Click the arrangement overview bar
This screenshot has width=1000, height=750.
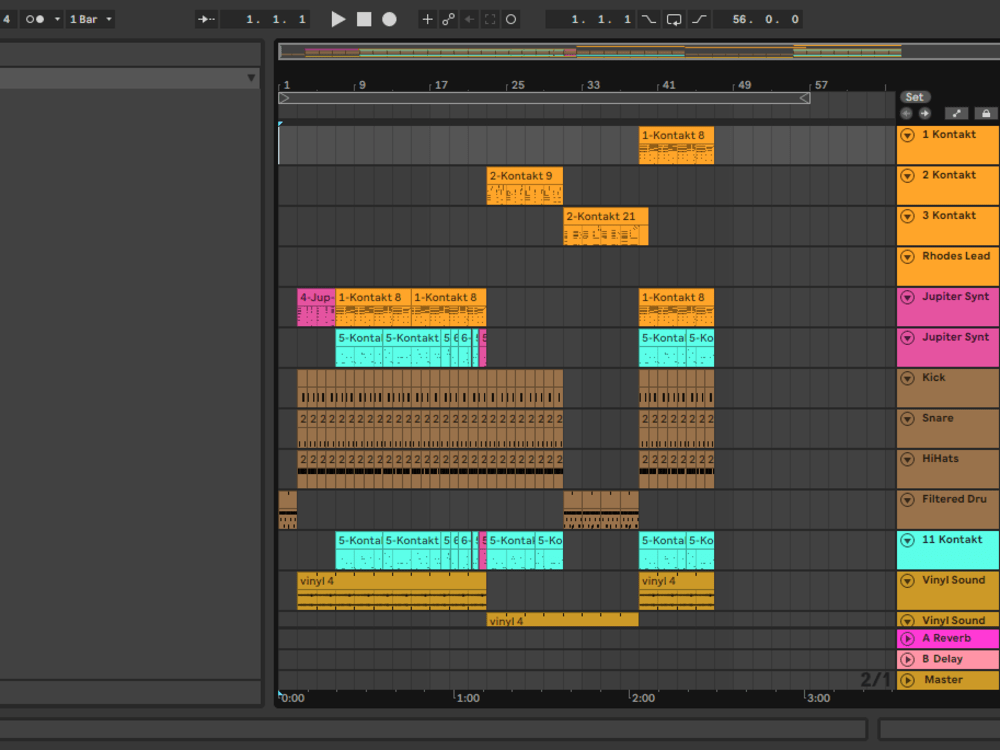pyautogui.click(x=639, y=52)
